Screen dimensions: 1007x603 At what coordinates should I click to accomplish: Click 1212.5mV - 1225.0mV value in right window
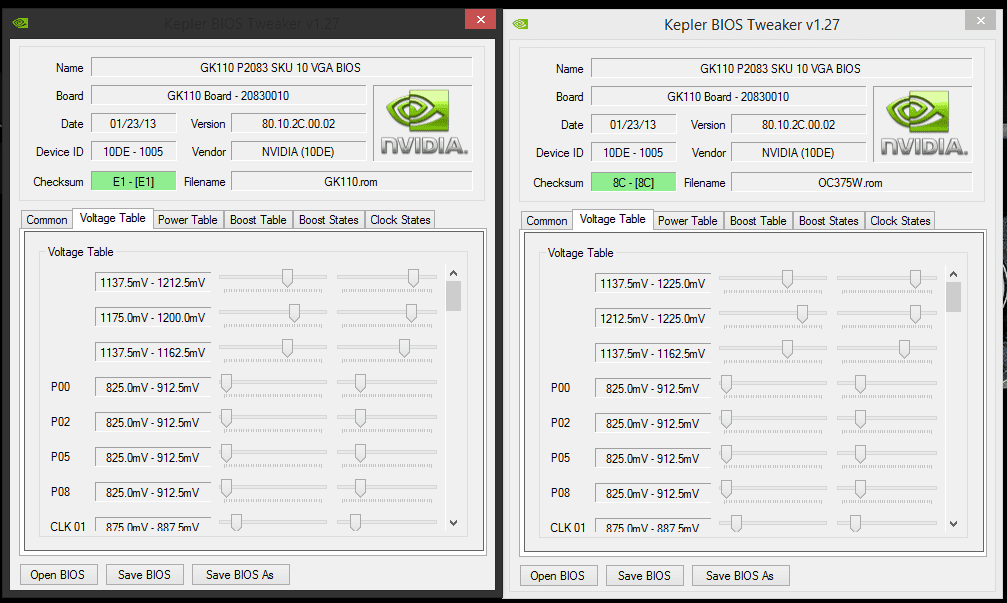click(652, 319)
